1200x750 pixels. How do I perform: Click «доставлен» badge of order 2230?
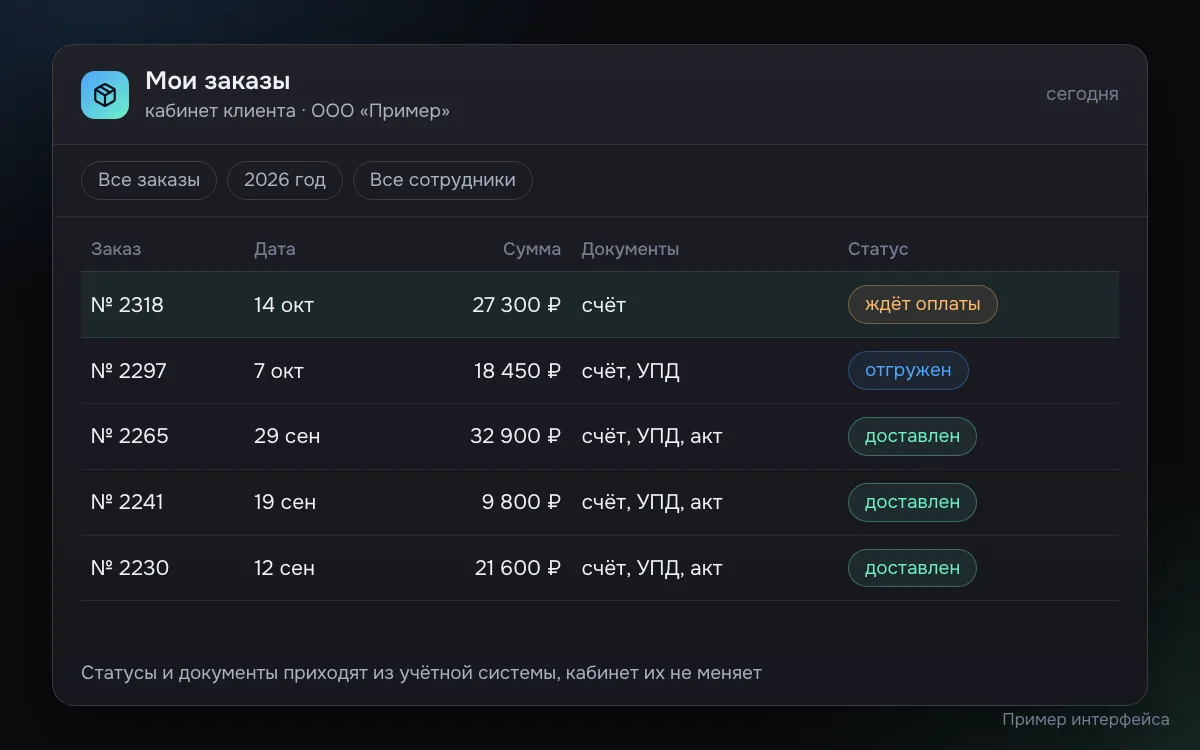912,568
